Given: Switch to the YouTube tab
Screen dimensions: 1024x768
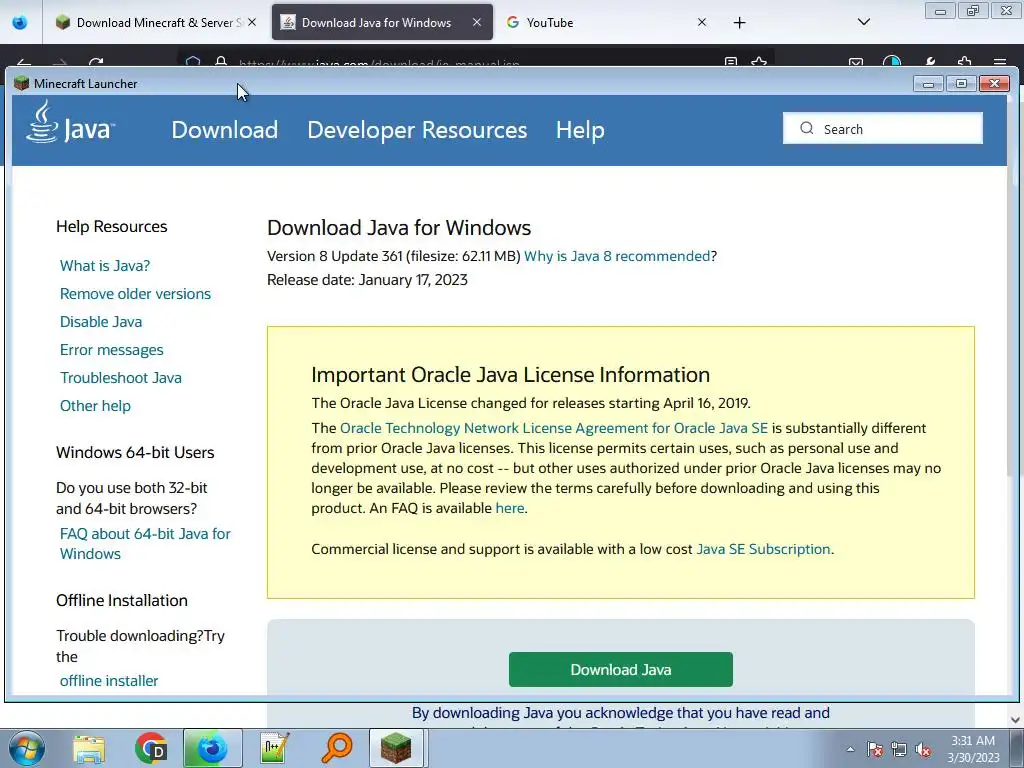Looking at the screenshot, I should (605, 22).
